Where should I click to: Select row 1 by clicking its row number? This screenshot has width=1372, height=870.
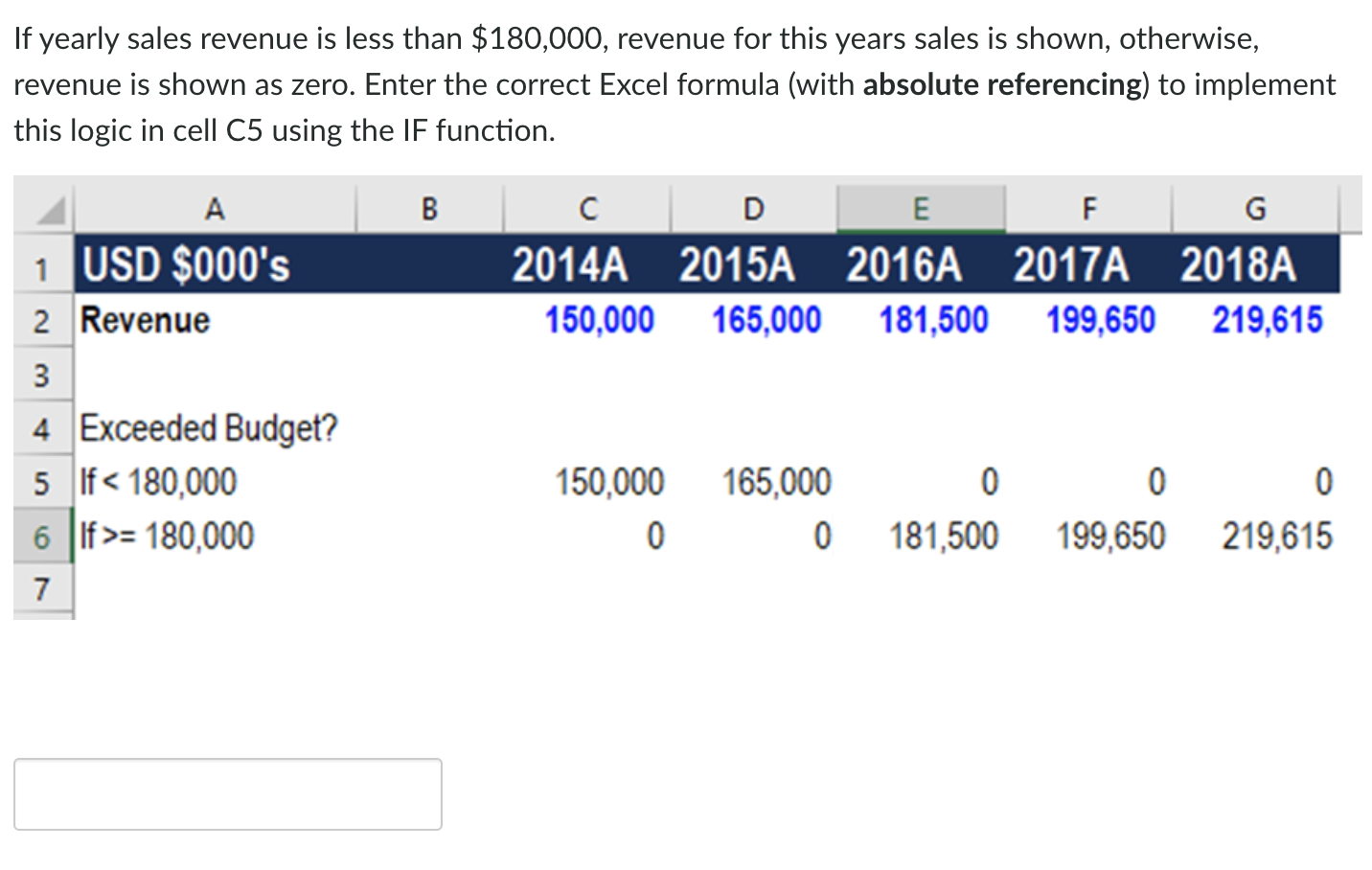coord(41,267)
